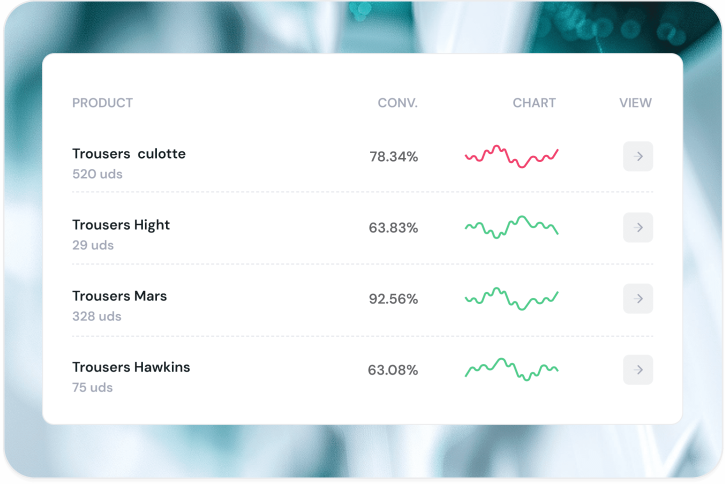This screenshot has width=725, height=484.
Task: Open the Trousers Hight arrow button
Action: 638,228
